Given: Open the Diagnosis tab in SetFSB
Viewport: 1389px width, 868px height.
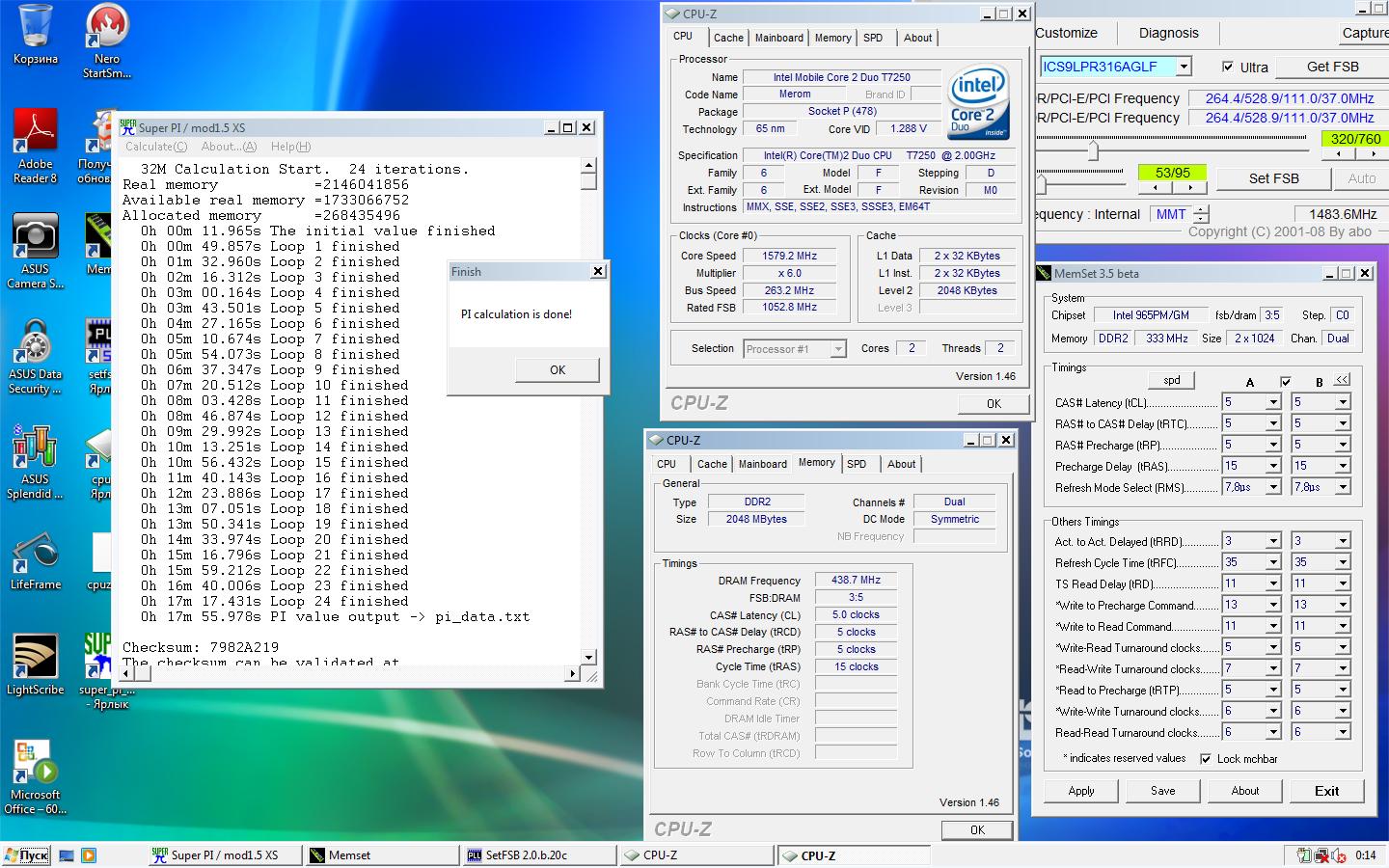Looking at the screenshot, I should [x=1168, y=33].
